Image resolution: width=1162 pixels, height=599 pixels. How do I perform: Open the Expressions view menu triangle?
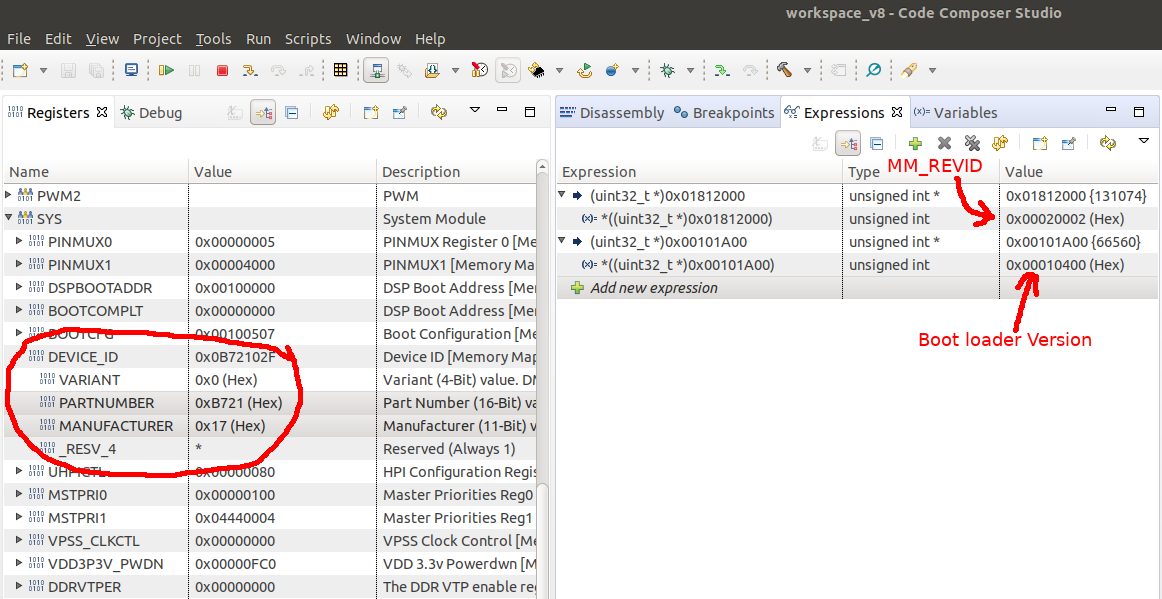(1143, 140)
